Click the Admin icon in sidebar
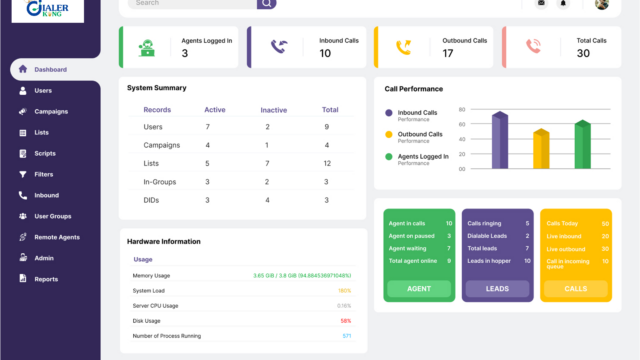 23,258
